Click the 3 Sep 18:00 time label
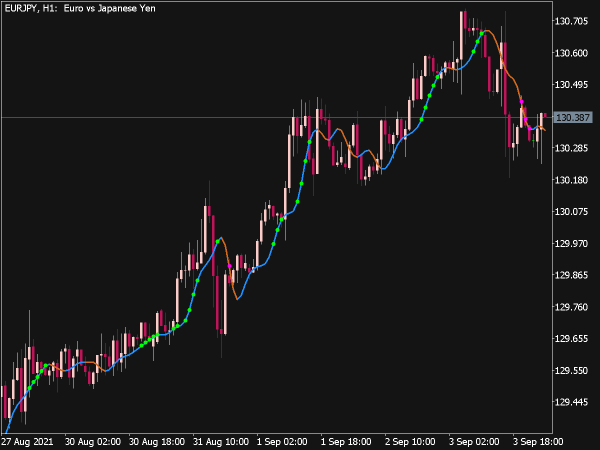 (x=538, y=442)
